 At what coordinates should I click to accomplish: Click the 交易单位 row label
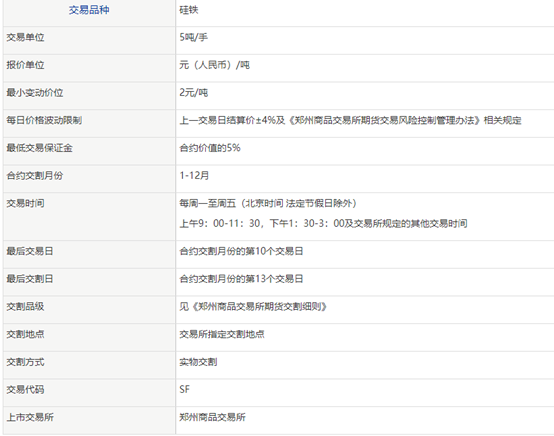tap(25, 37)
